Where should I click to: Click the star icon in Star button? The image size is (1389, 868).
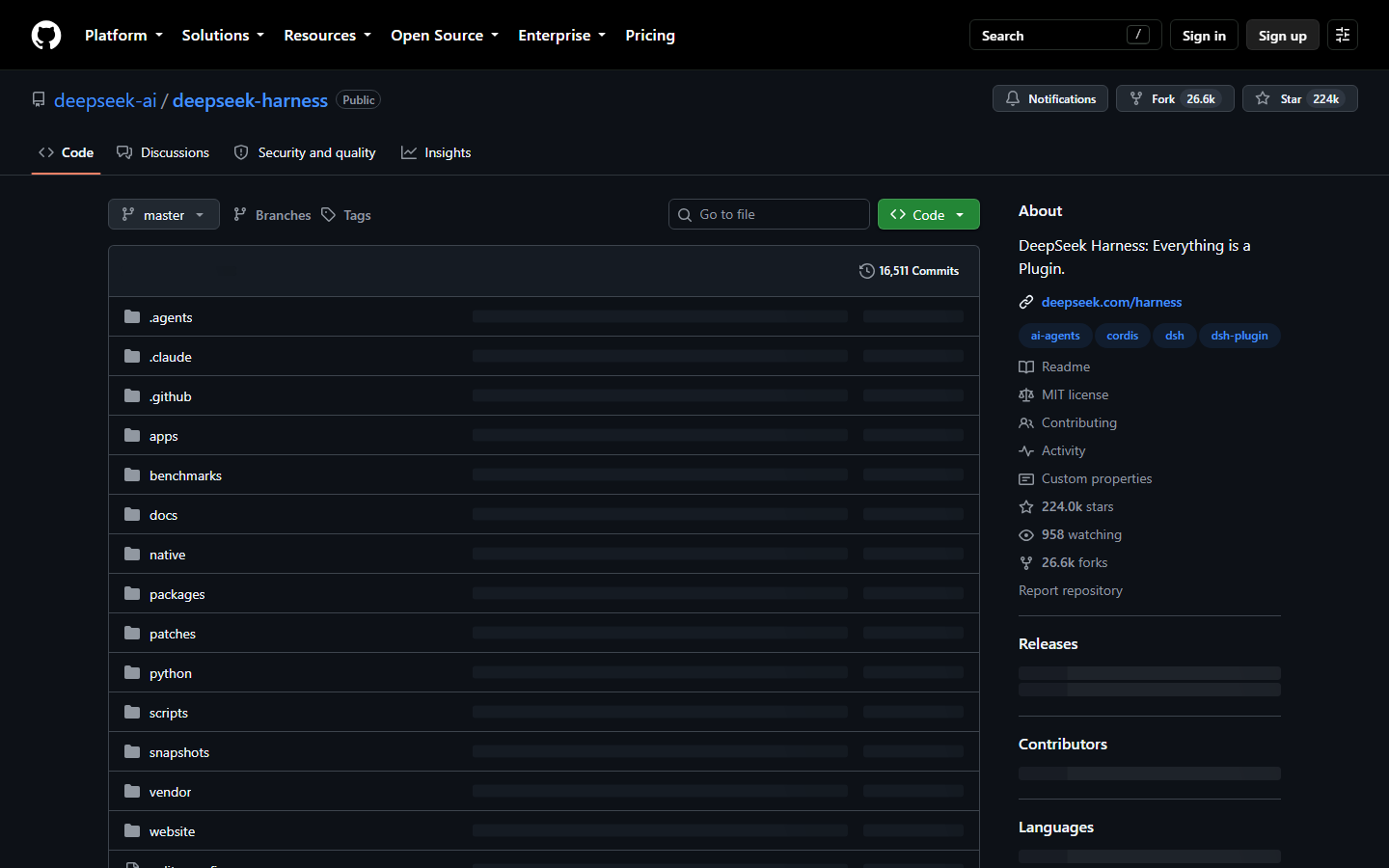[x=1263, y=99]
